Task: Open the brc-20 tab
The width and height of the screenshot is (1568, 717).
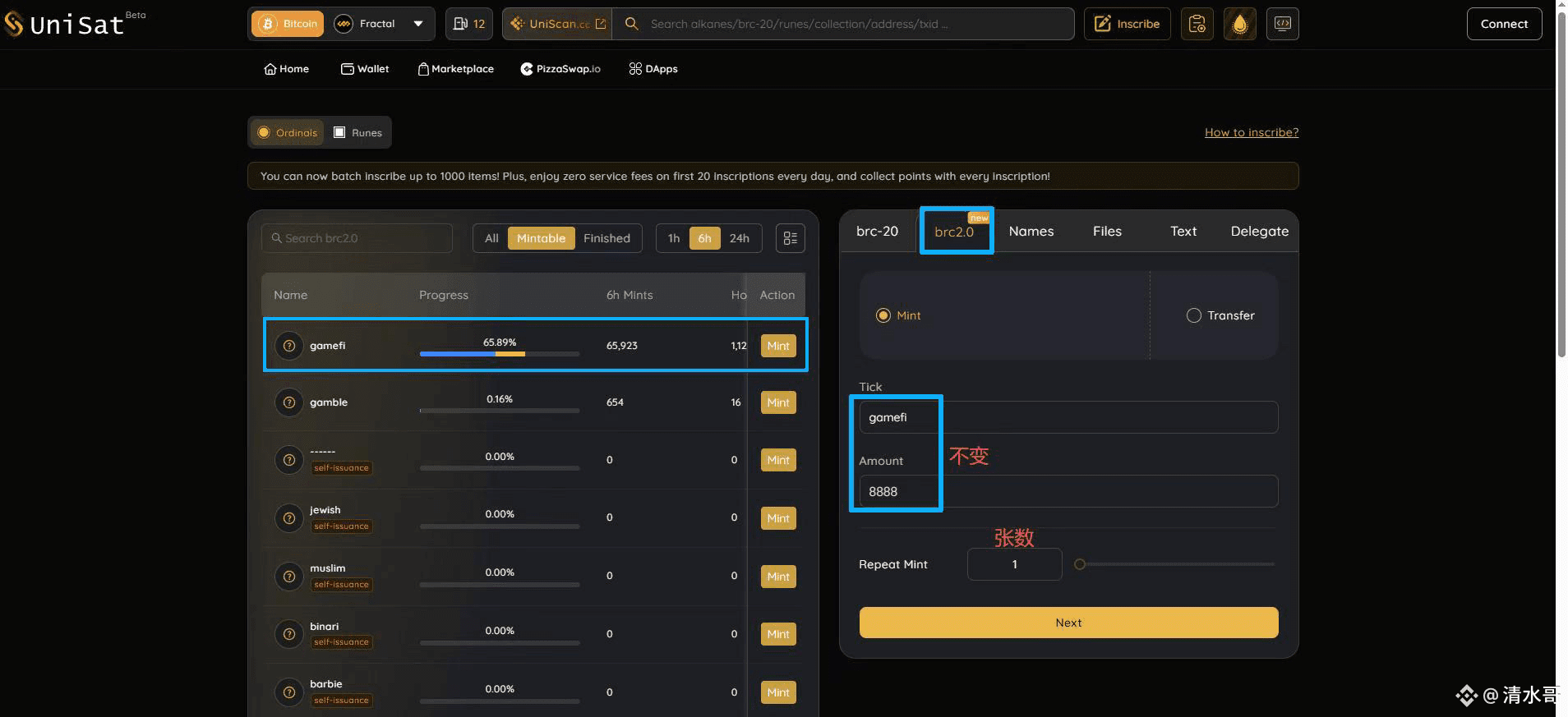Action: click(x=877, y=232)
